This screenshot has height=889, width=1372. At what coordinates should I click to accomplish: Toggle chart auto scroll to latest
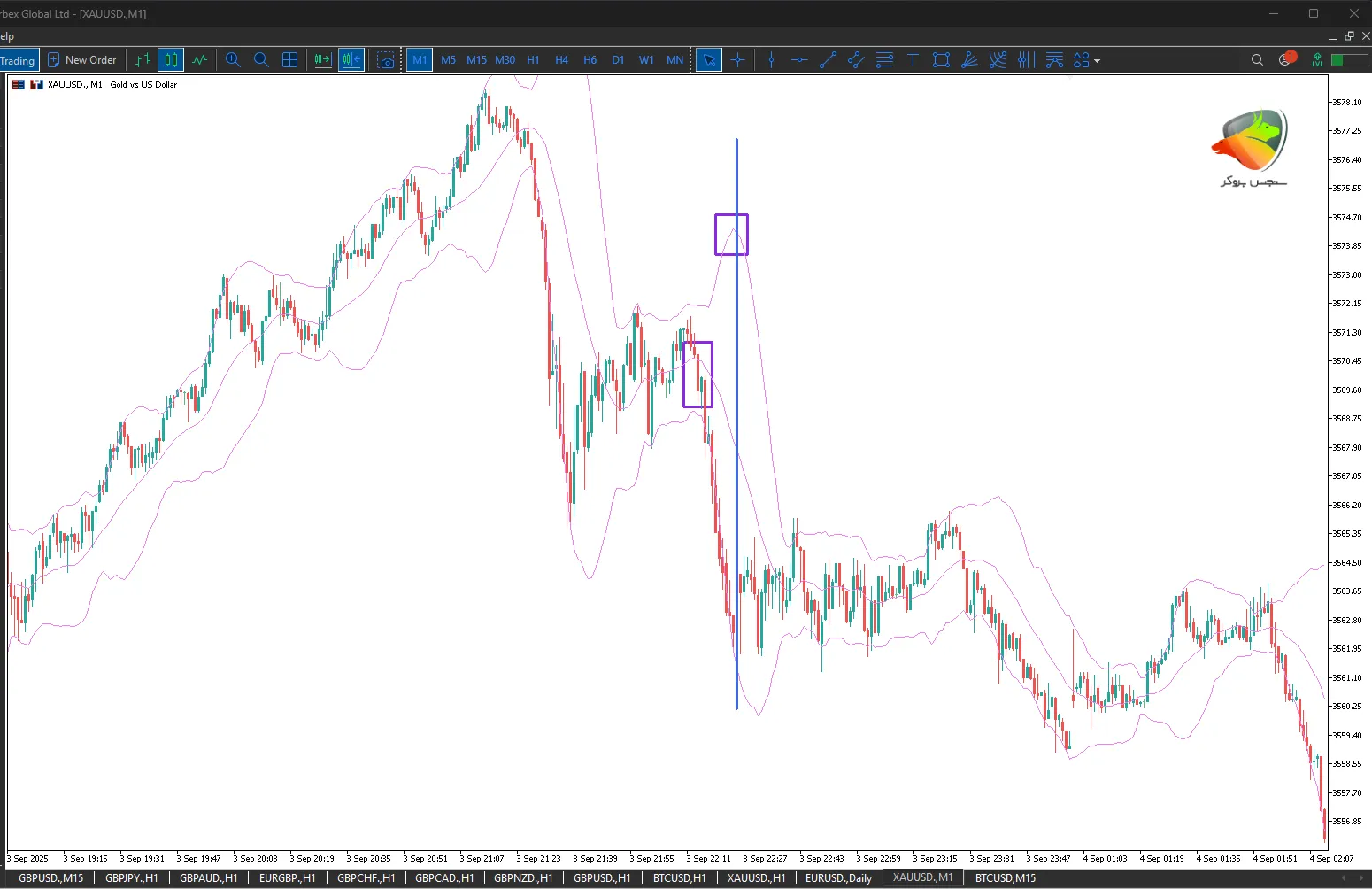(322, 60)
